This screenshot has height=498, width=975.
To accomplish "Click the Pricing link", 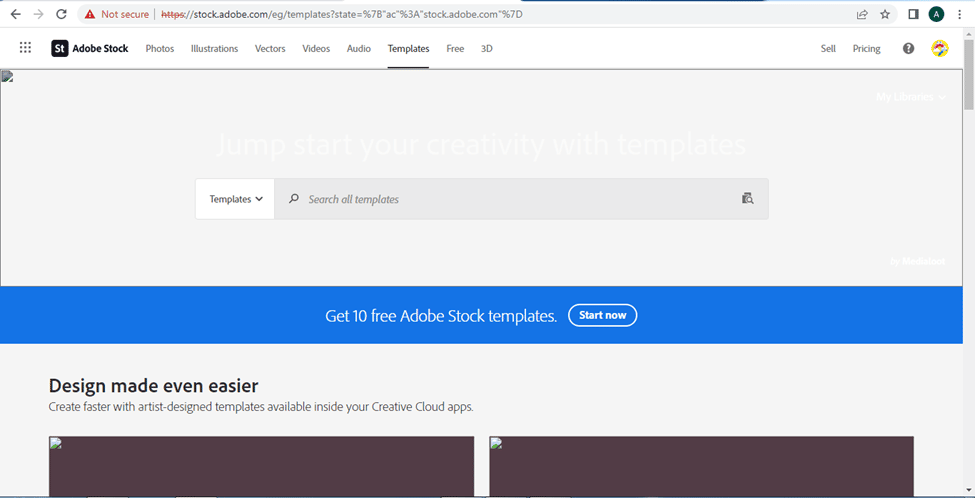I will tap(866, 48).
